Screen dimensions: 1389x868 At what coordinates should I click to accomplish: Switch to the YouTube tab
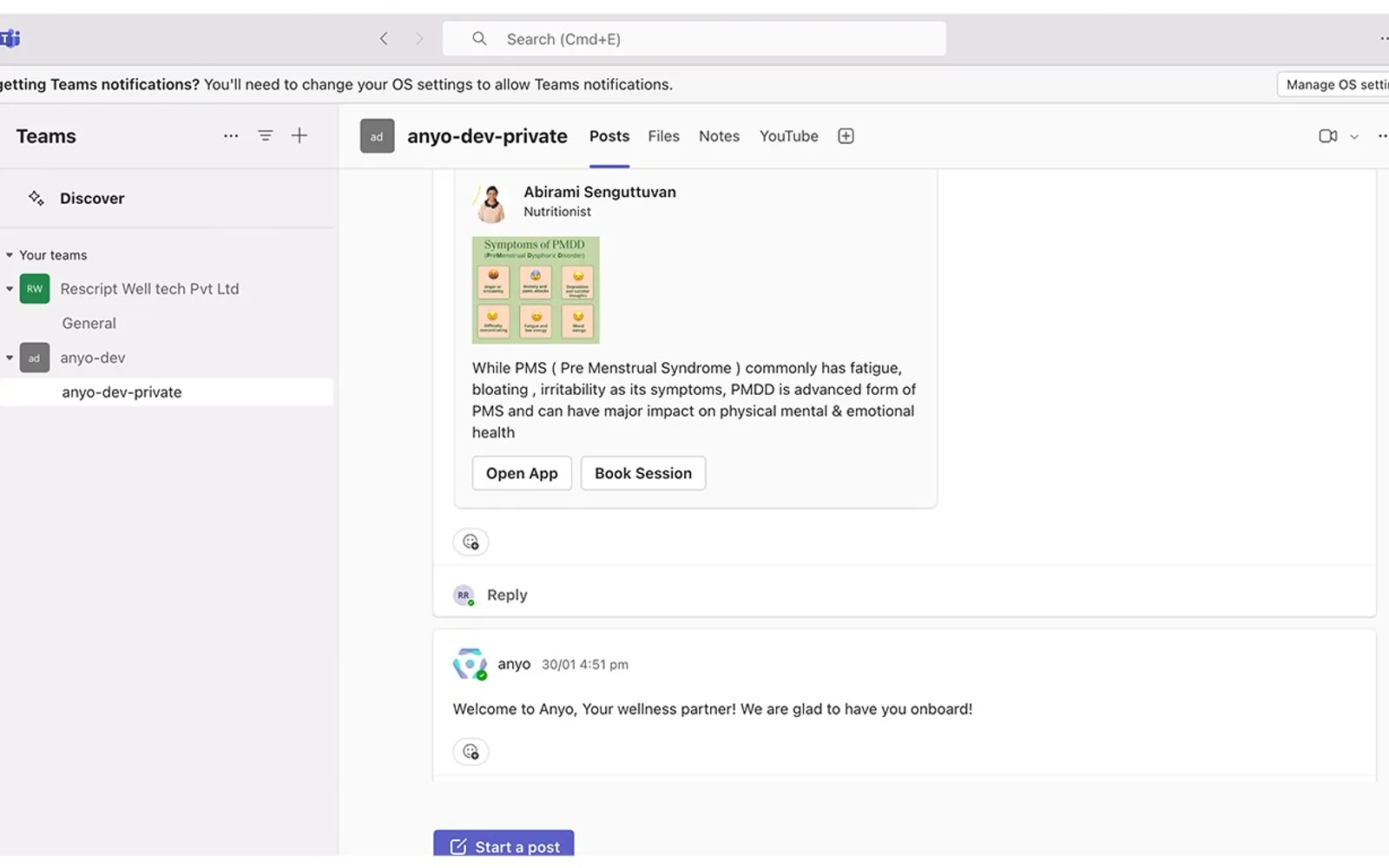point(788,136)
